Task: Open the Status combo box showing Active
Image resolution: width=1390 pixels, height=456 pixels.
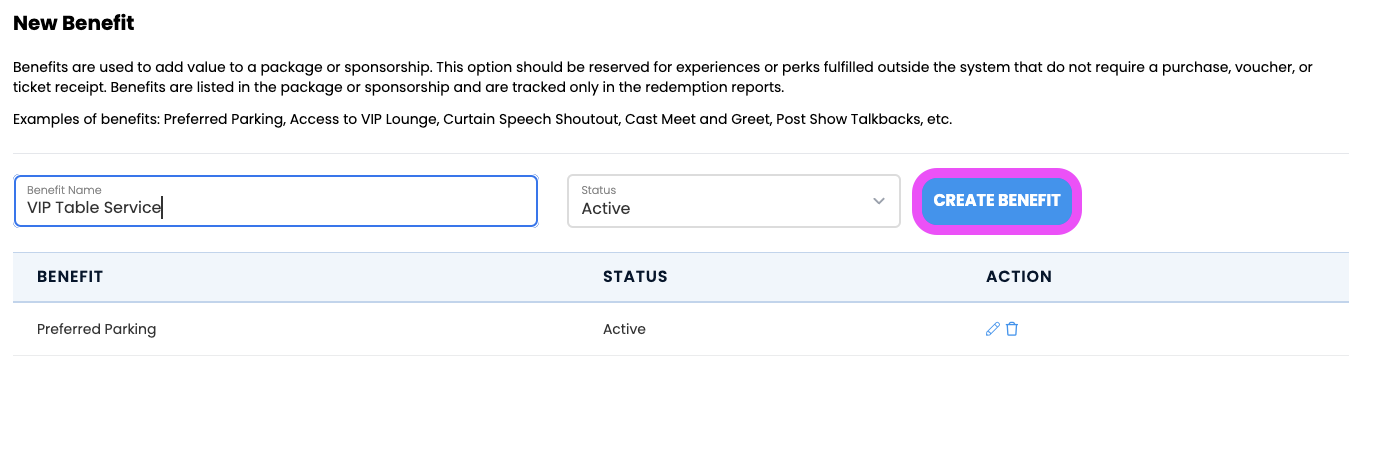Action: click(x=734, y=201)
